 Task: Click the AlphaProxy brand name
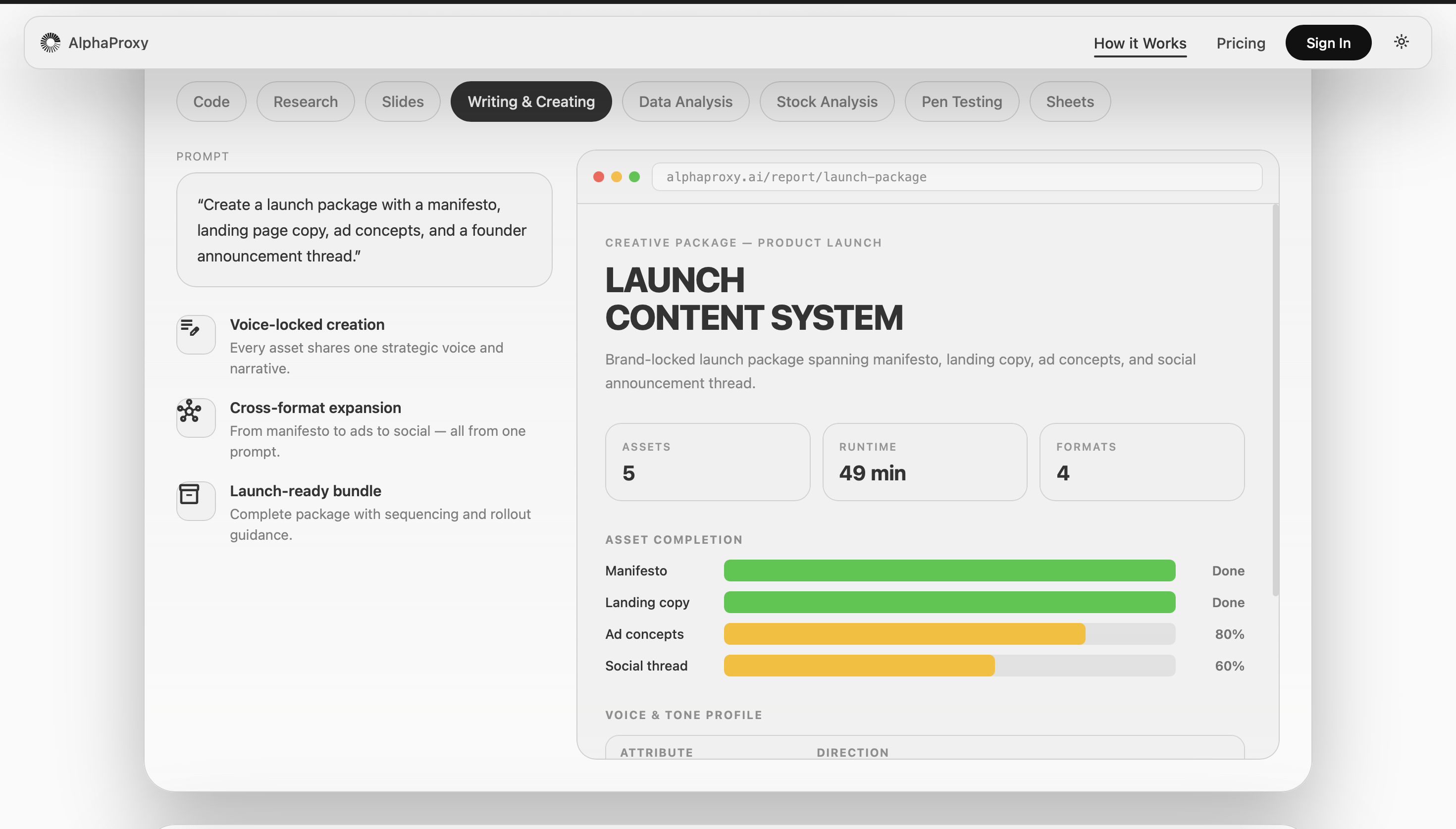108,43
